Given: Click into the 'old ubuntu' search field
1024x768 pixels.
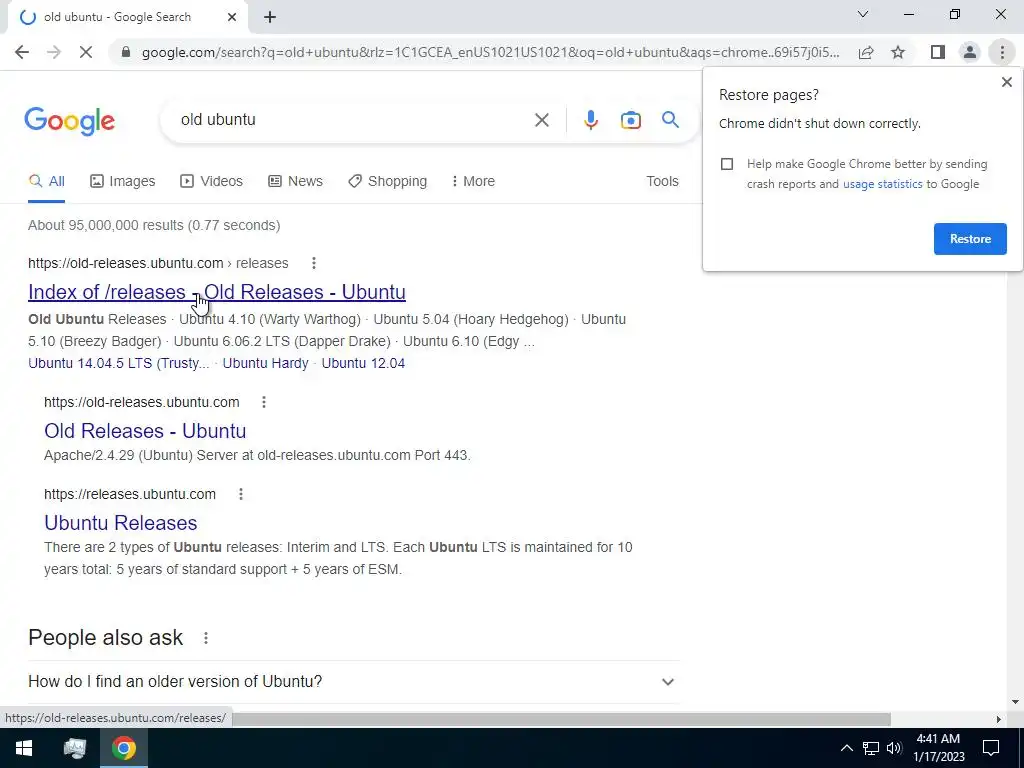Looking at the screenshot, I should [x=353, y=120].
